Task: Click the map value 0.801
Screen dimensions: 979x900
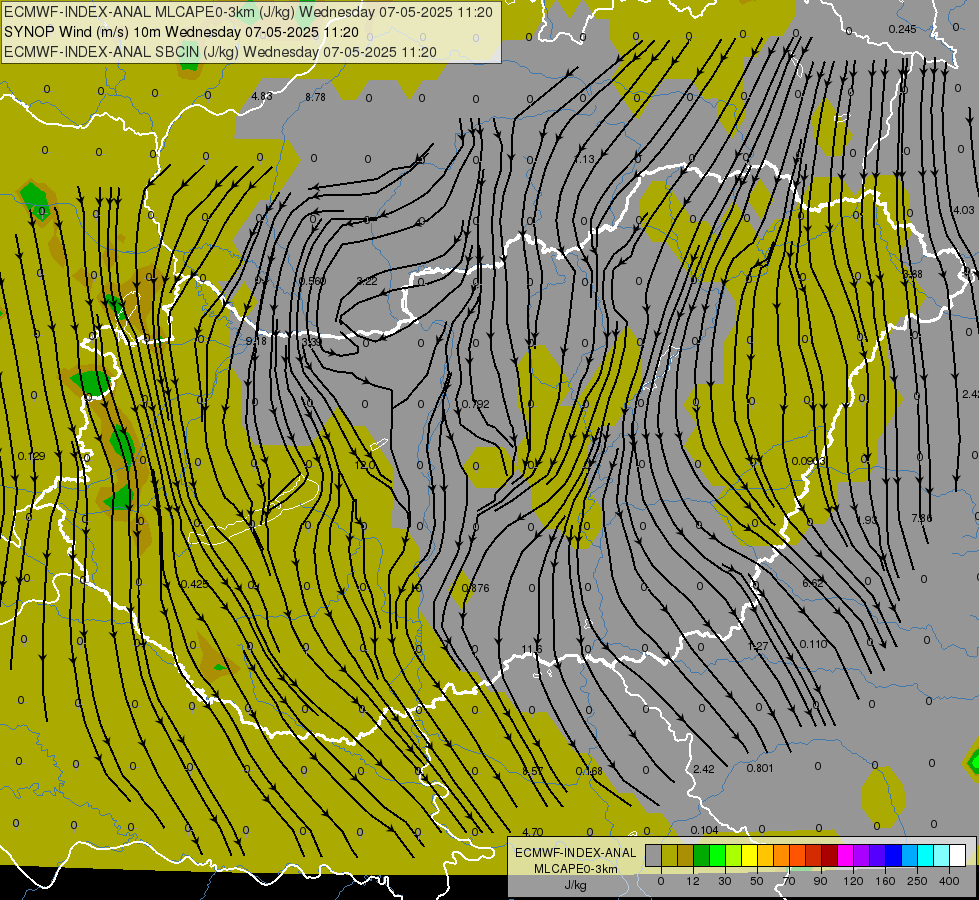Action: pyautogui.click(x=760, y=768)
